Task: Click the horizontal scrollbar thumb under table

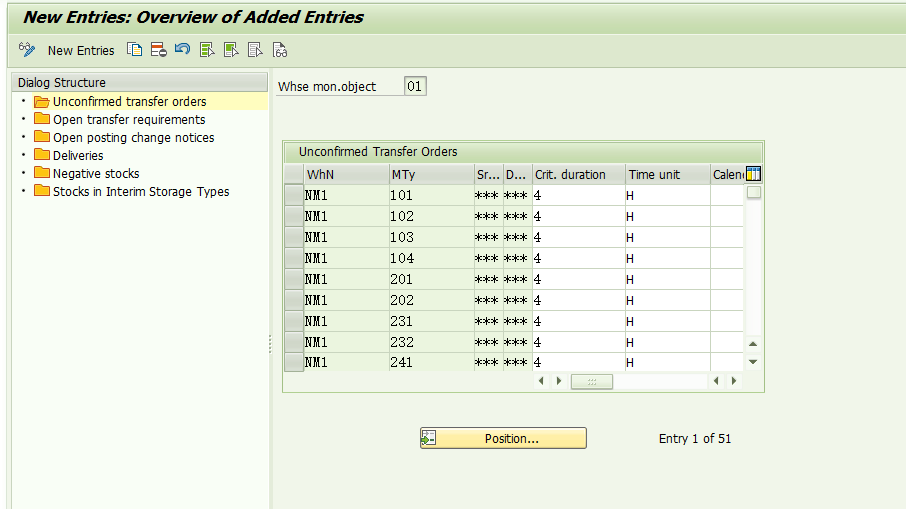Action: 591,381
